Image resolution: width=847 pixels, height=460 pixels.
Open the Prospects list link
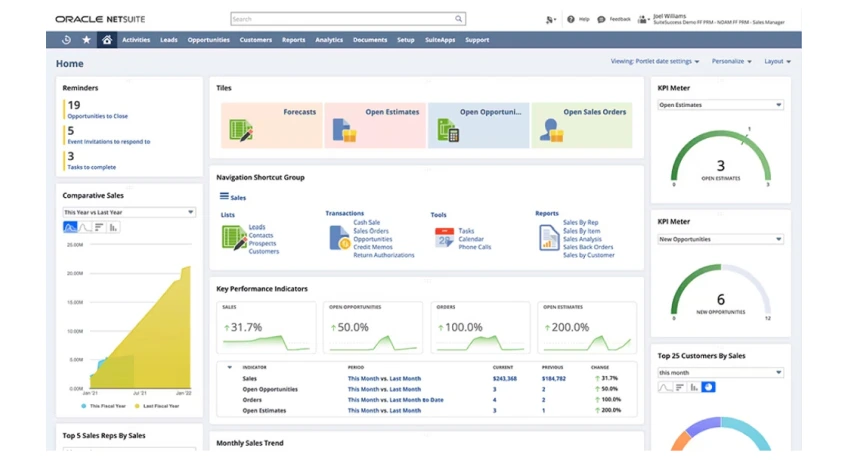262,243
